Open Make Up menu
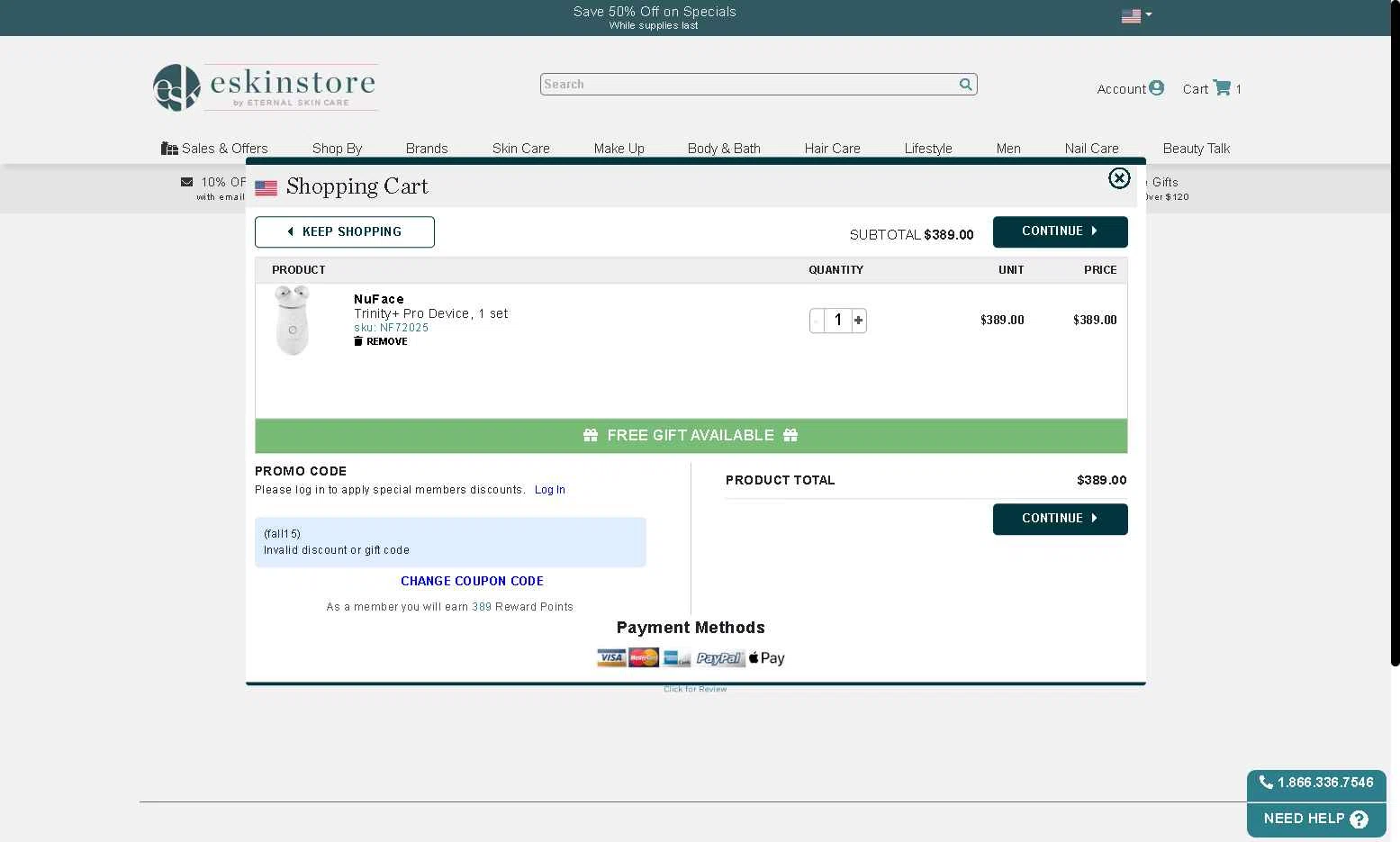The height and width of the screenshot is (842, 1400). click(x=619, y=149)
